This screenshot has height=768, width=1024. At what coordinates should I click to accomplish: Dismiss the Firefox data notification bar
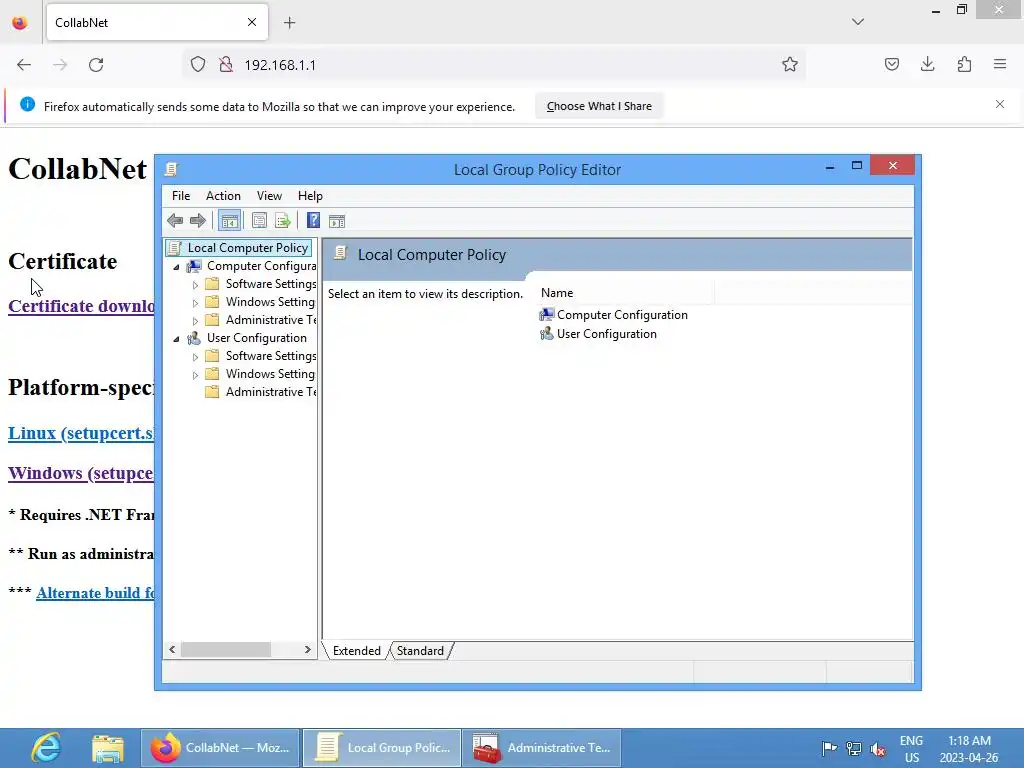coord(1000,104)
